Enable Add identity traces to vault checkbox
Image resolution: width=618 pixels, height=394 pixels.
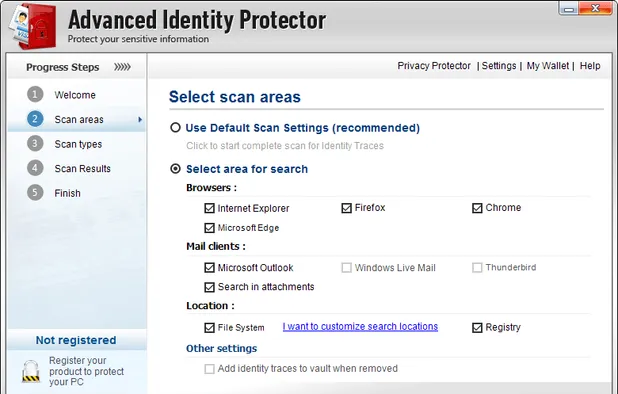(x=209, y=369)
